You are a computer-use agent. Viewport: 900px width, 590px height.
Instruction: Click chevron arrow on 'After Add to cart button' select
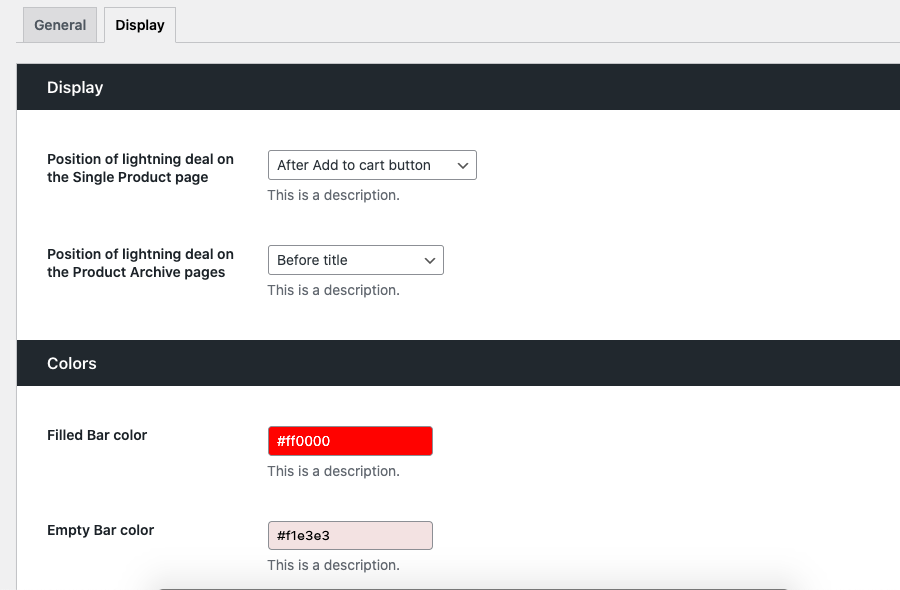point(462,165)
